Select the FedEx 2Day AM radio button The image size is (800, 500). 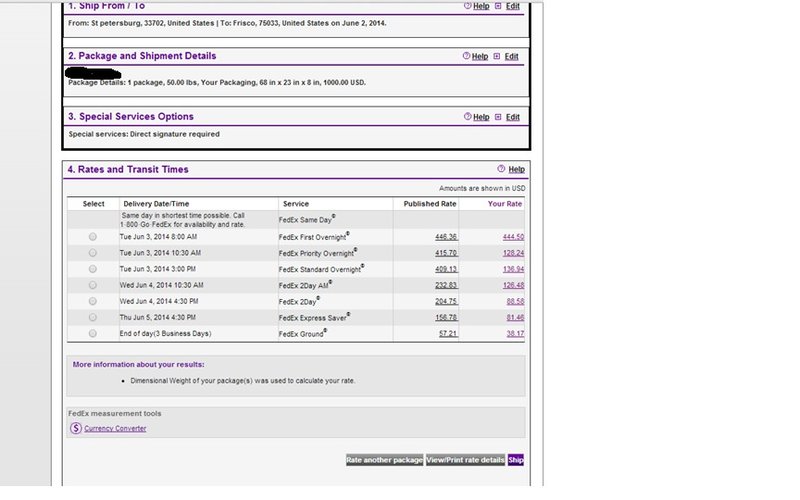click(92, 285)
